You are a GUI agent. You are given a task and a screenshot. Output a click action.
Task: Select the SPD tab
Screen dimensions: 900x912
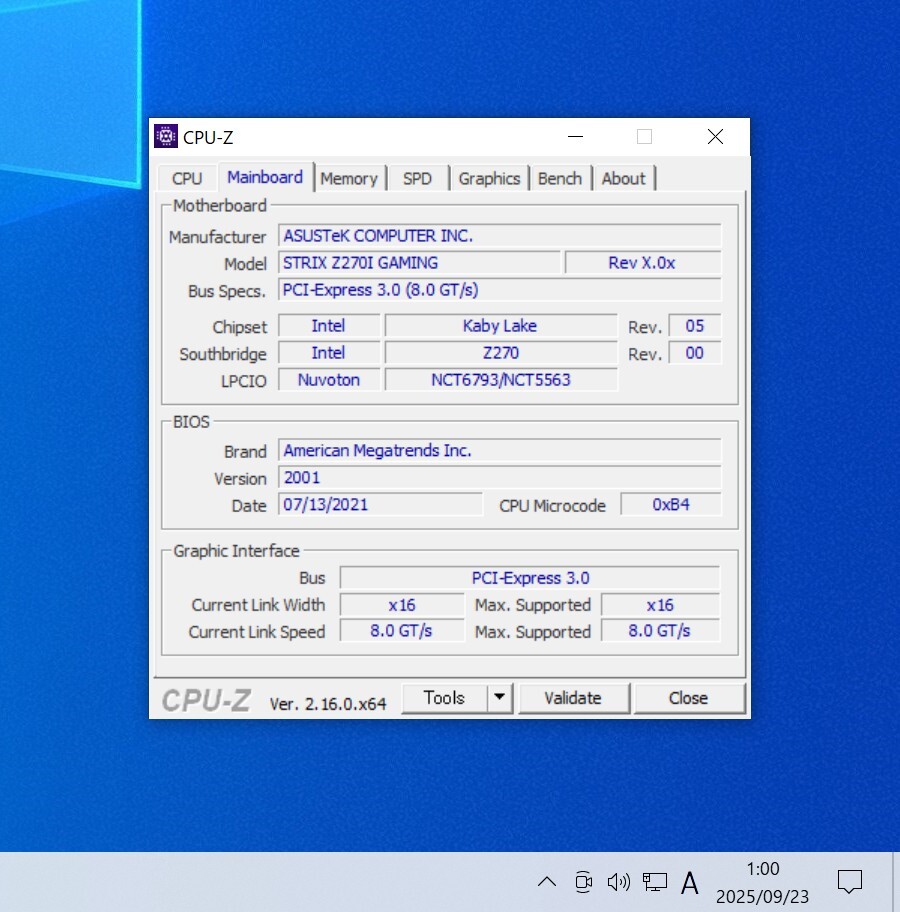pos(417,179)
